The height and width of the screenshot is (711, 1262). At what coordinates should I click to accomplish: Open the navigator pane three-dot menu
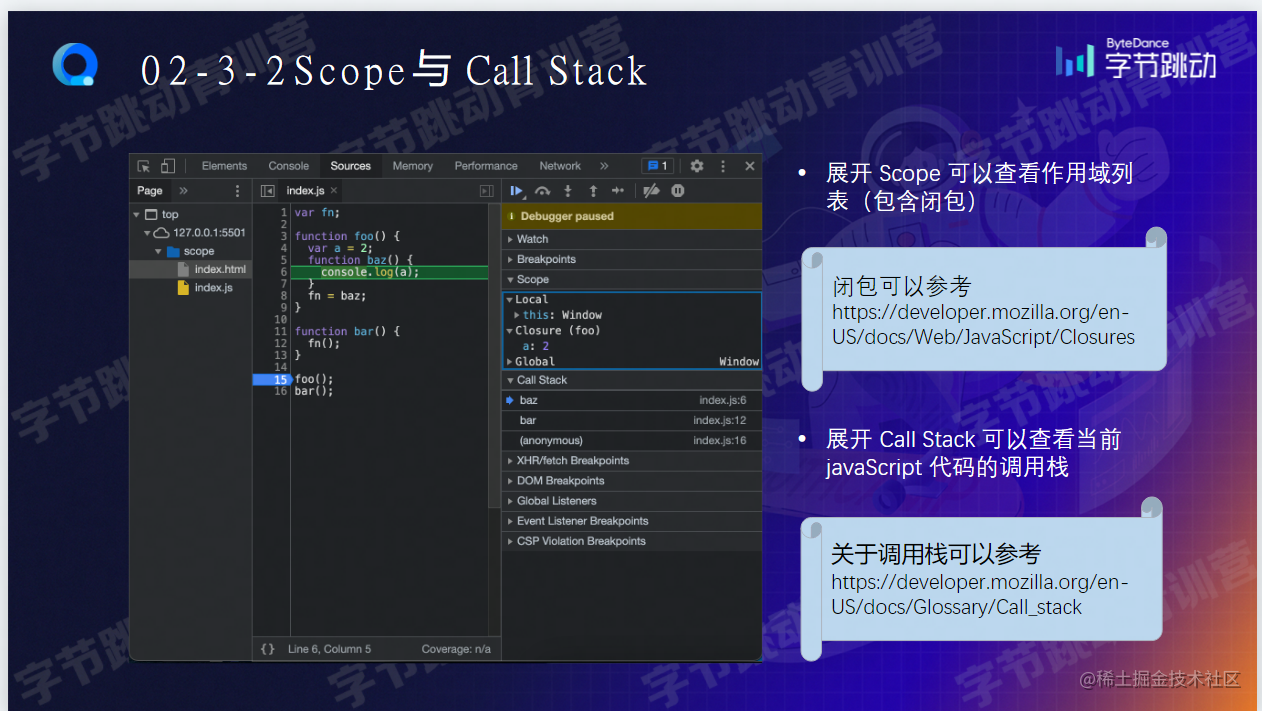(x=237, y=191)
